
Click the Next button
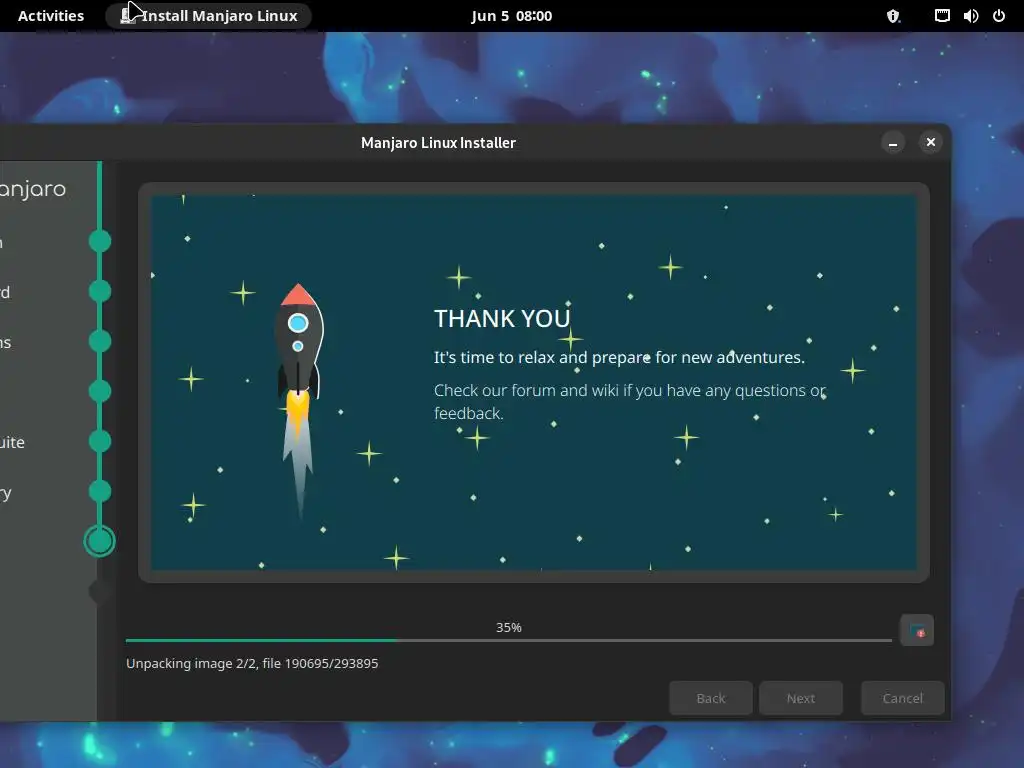click(801, 698)
